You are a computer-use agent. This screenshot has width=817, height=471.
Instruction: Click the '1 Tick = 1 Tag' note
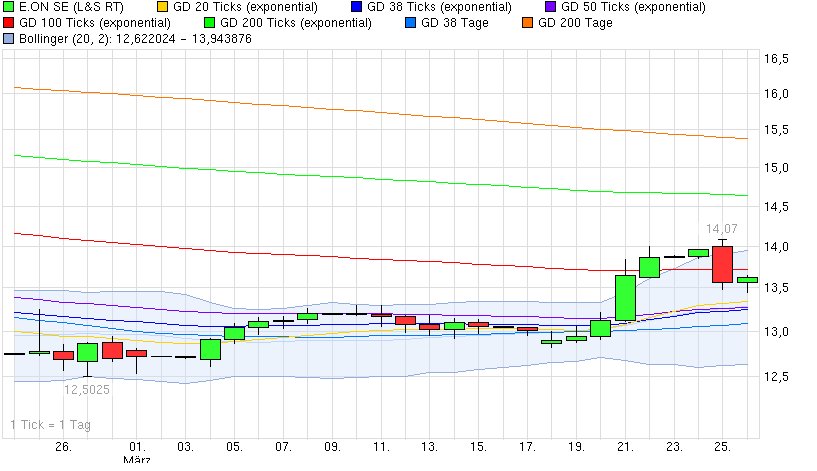pos(51,425)
